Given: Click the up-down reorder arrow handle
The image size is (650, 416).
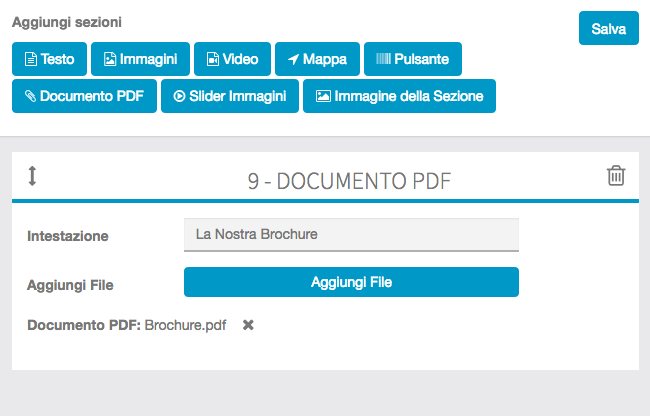Looking at the screenshot, I should coord(32,176).
